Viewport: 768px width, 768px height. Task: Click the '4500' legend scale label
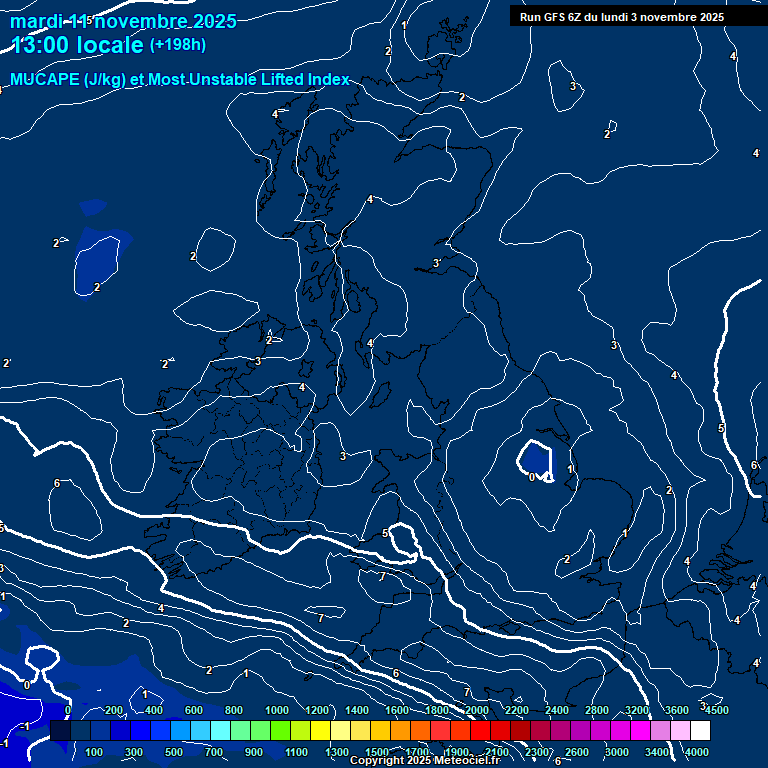point(716,710)
